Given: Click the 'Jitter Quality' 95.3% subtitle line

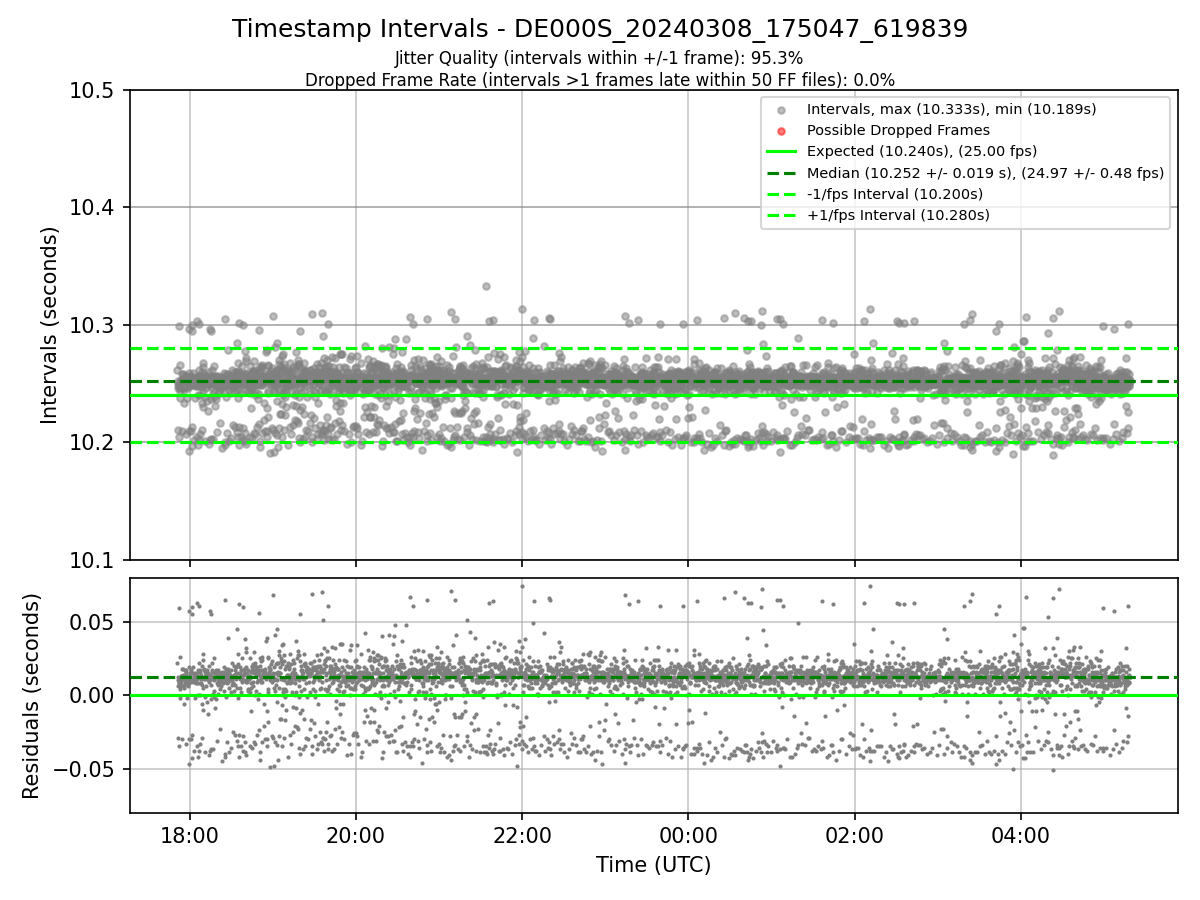Looking at the screenshot, I should click(600, 59).
